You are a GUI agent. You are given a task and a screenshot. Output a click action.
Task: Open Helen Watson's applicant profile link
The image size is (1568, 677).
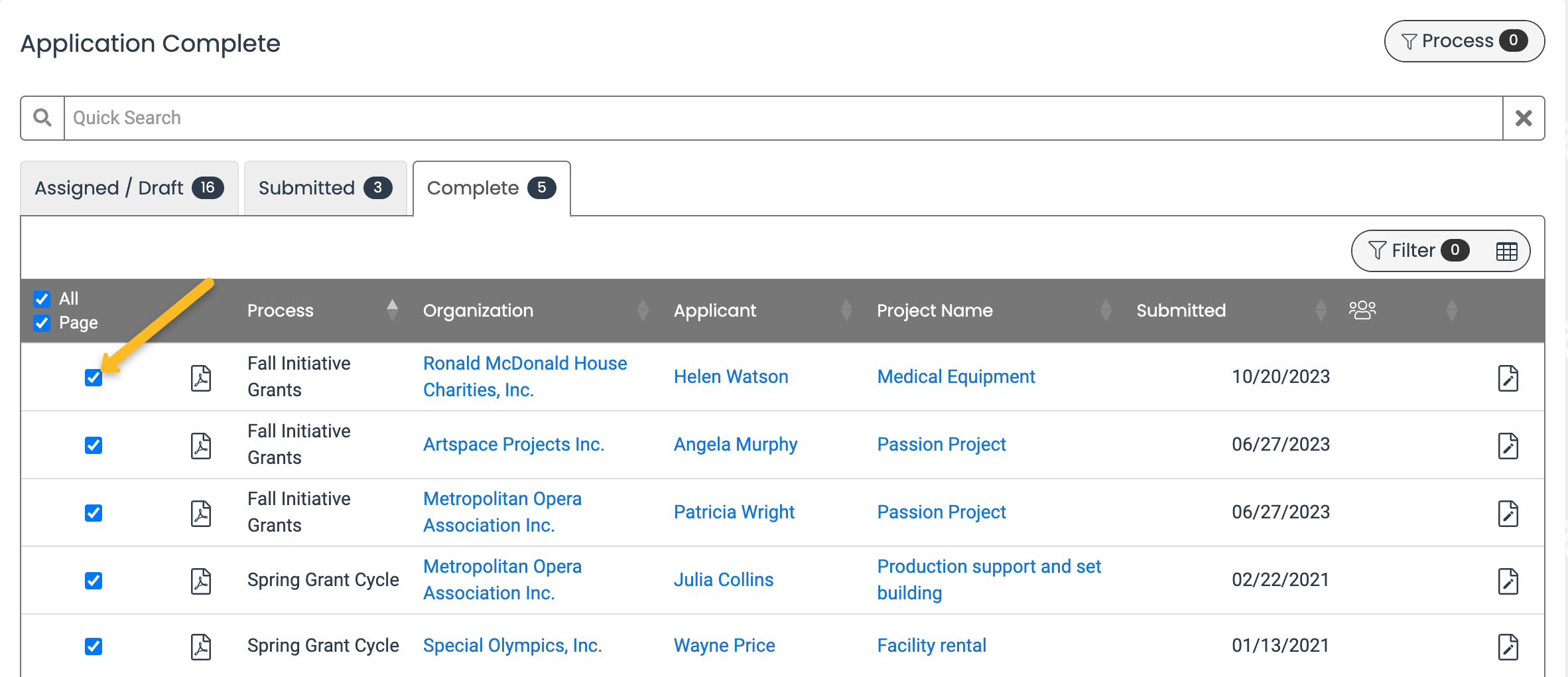tap(731, 376)
